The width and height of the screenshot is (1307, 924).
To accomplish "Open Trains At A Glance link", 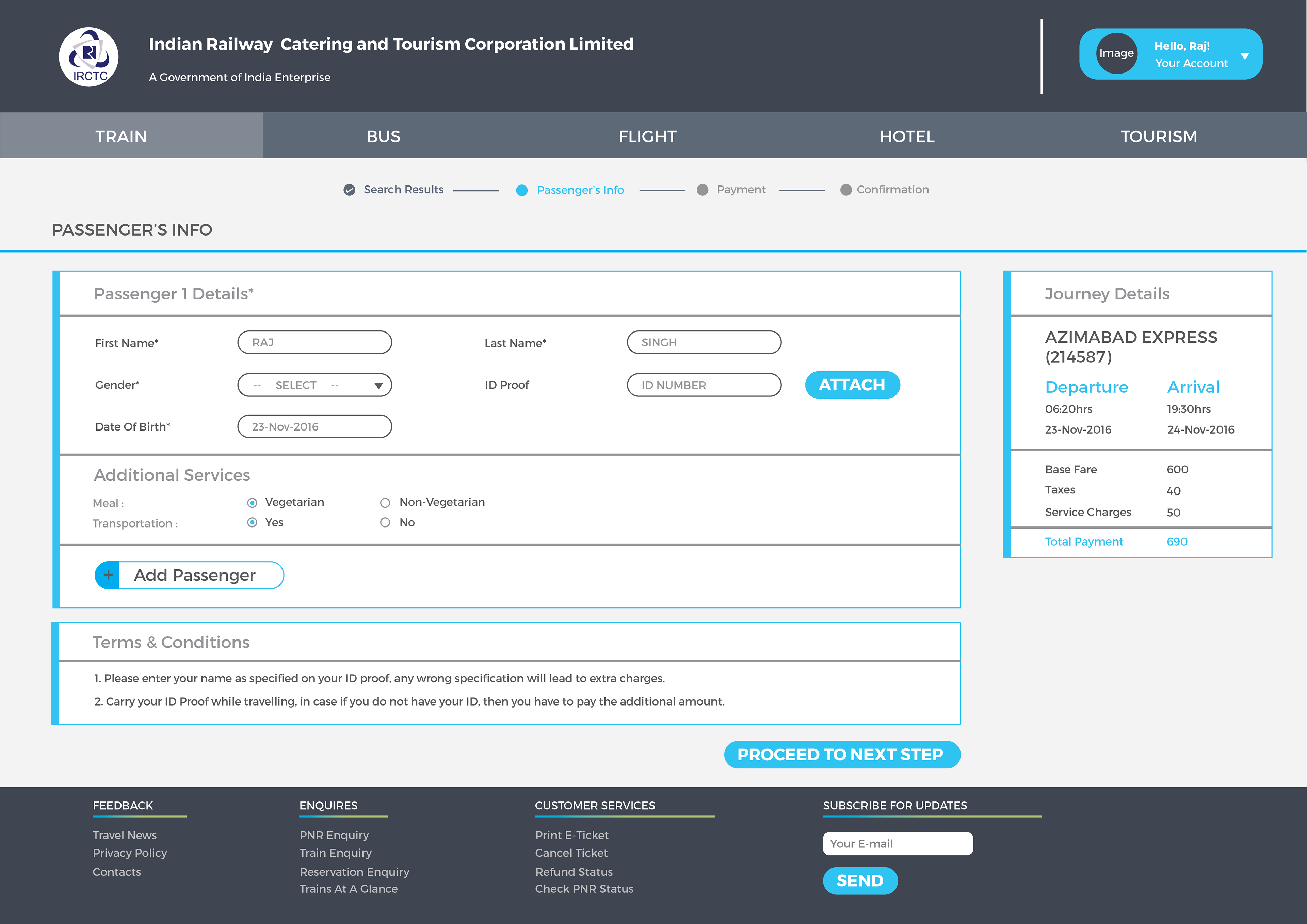I will coord(349,889).
